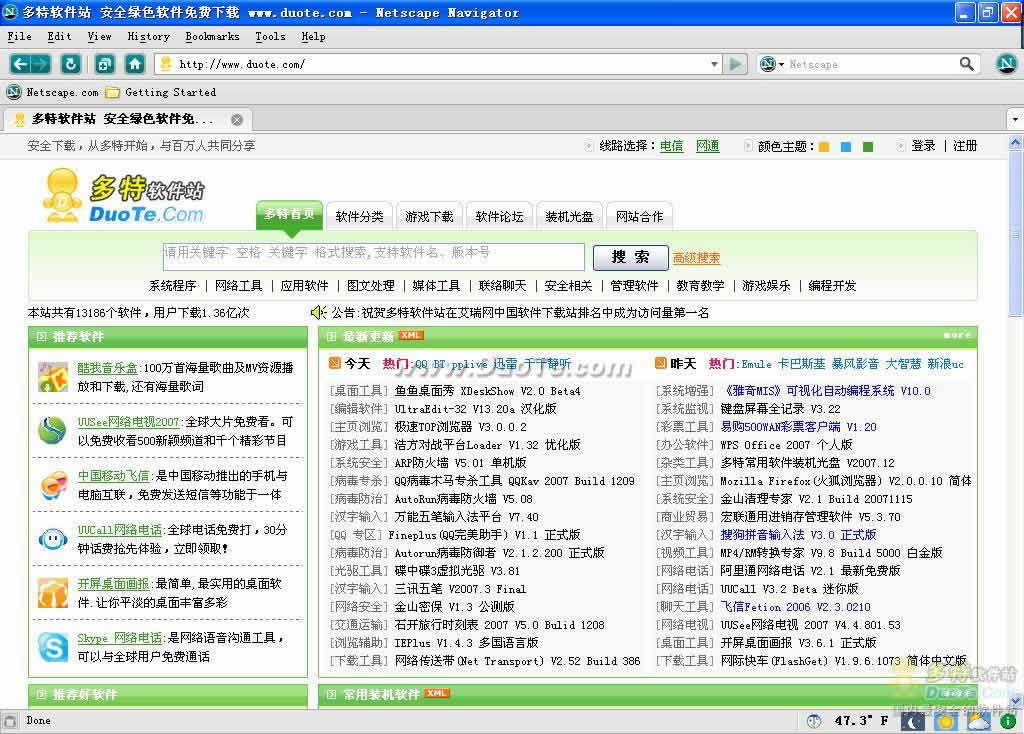Expand the 最新更新 panel header toggle
The image size is (1024, 734).
coord(331,337)
